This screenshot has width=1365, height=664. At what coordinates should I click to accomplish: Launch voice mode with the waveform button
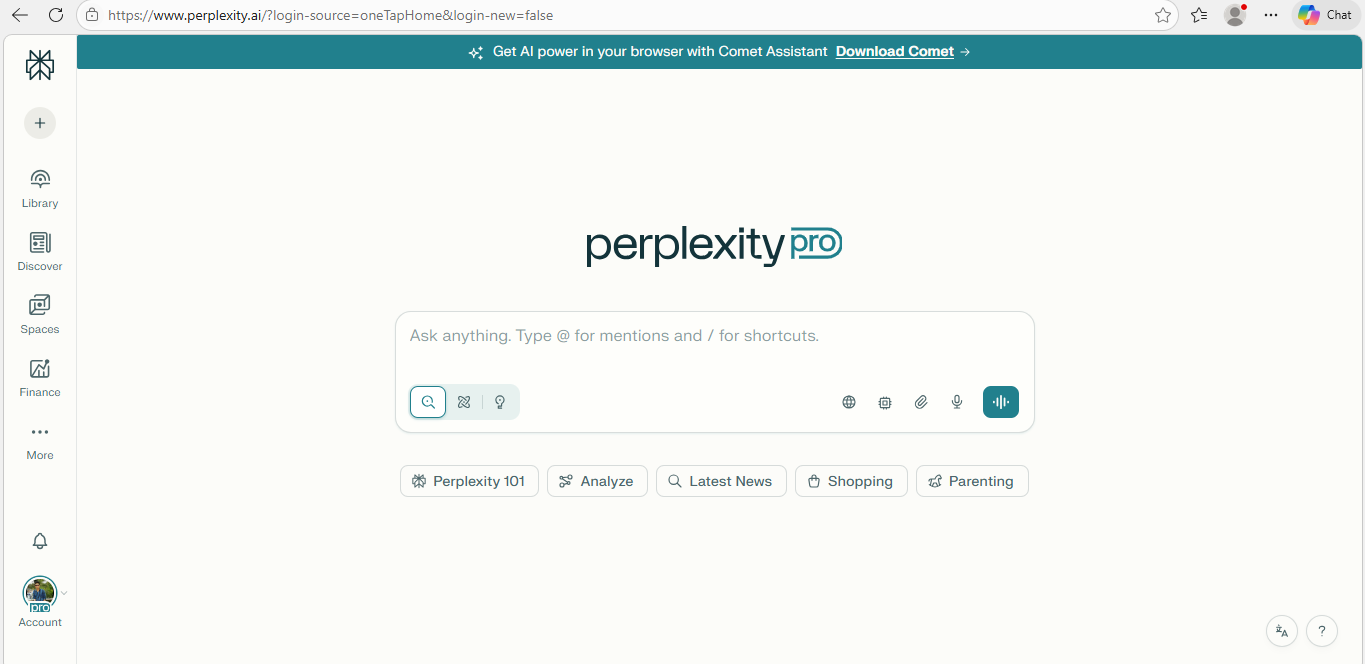[1001, 401]
